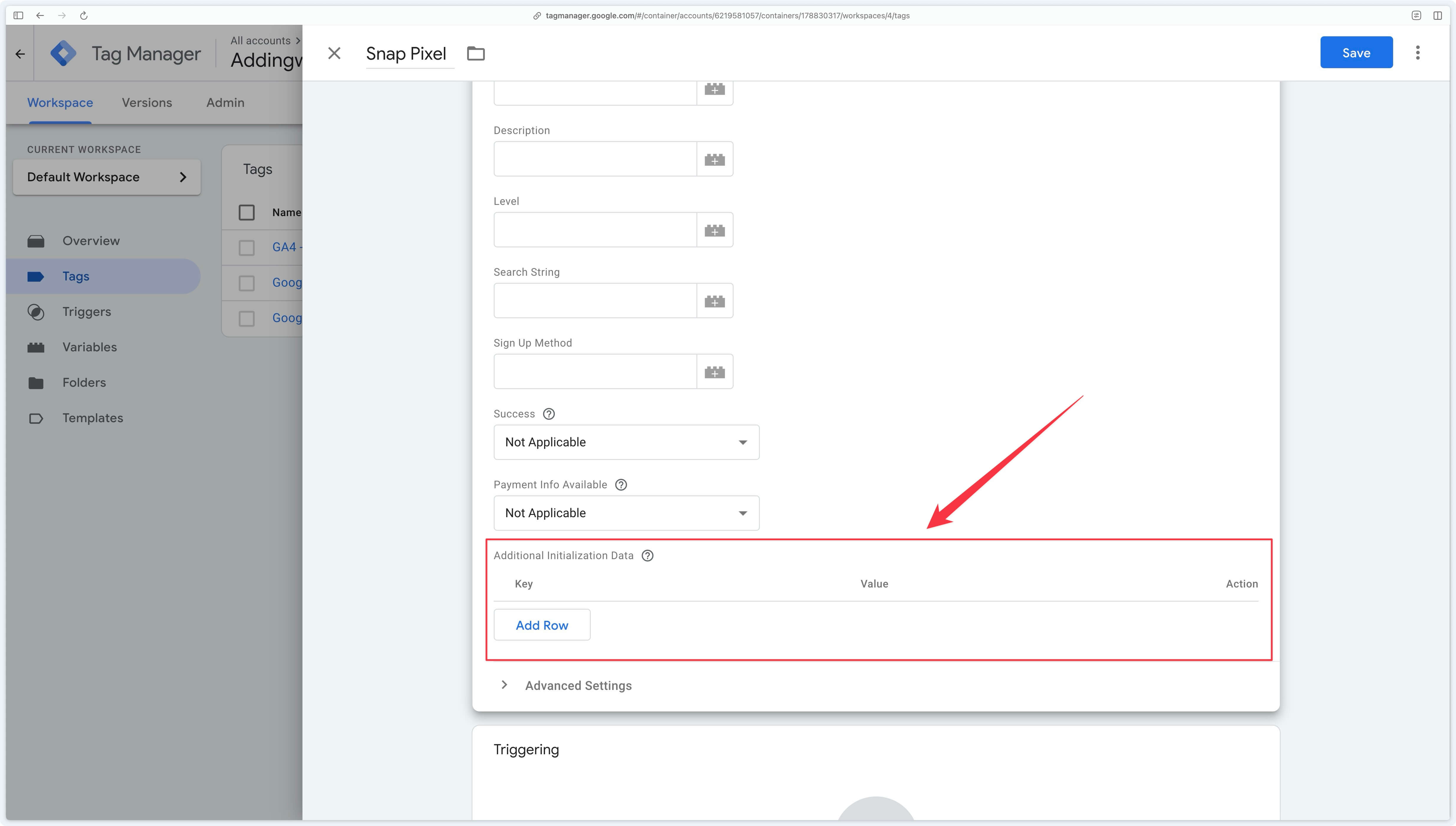The width and height of the screenshot is (1456, 826).
Task: Check the GA4 tag row checkbox
Action: coord(247,248)
